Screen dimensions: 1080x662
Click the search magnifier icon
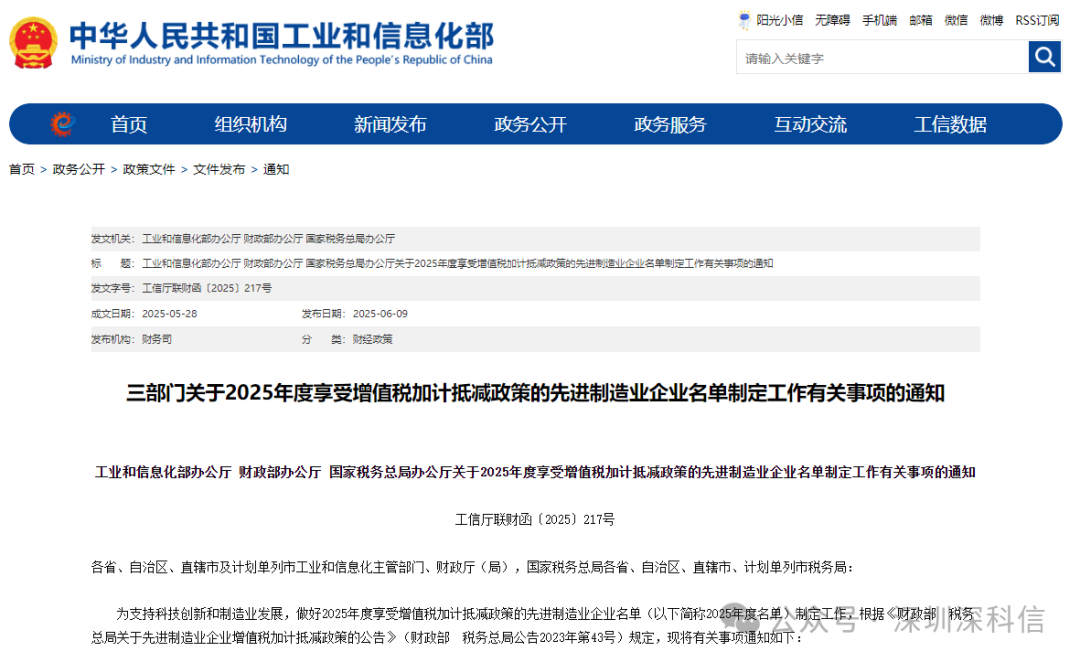1044,57
